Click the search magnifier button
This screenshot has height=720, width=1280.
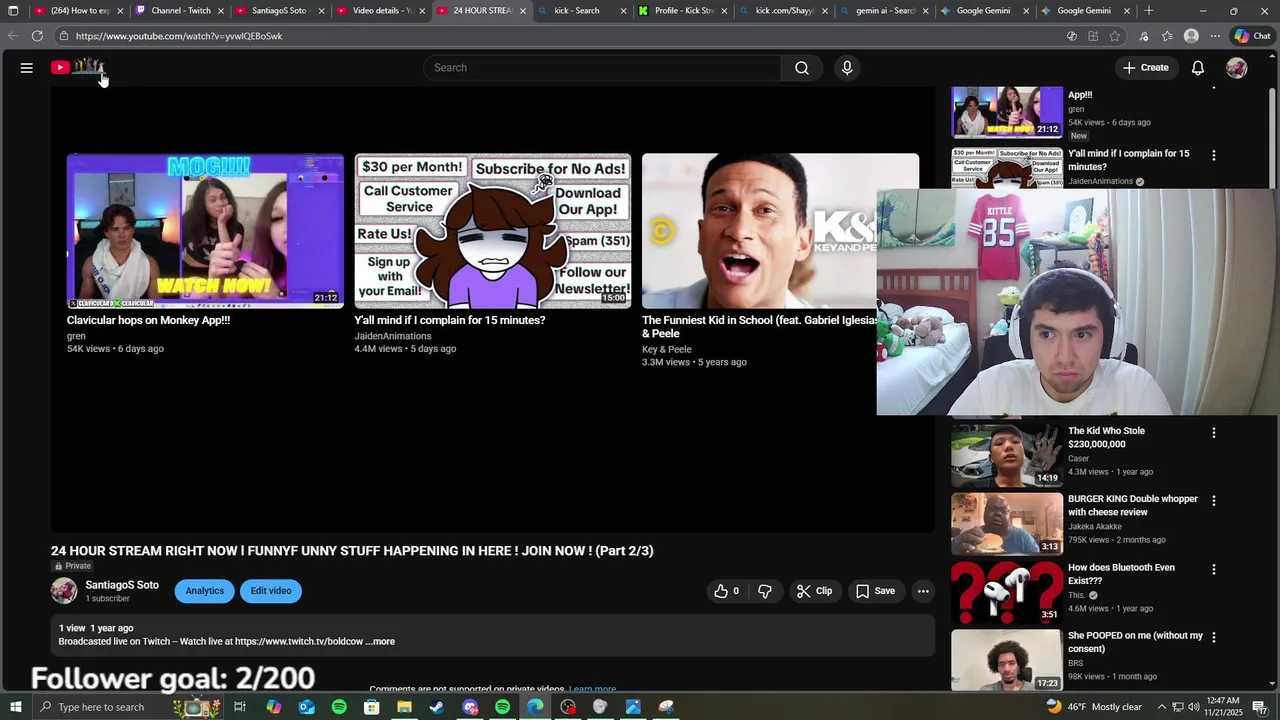click(x=802, y=68)
